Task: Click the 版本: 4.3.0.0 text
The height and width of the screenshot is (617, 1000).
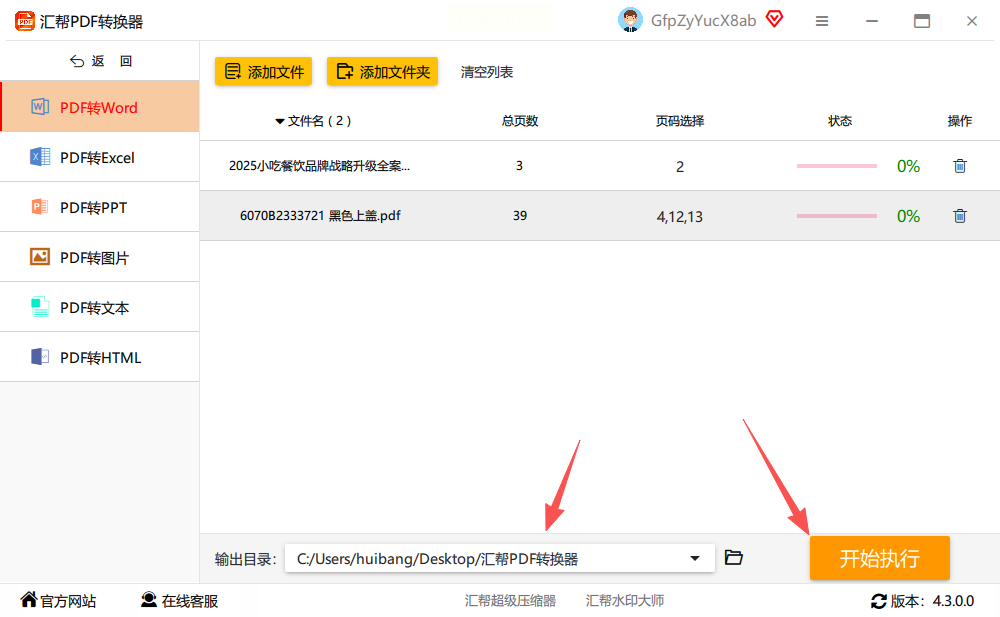Action: (x=932, y=601)
